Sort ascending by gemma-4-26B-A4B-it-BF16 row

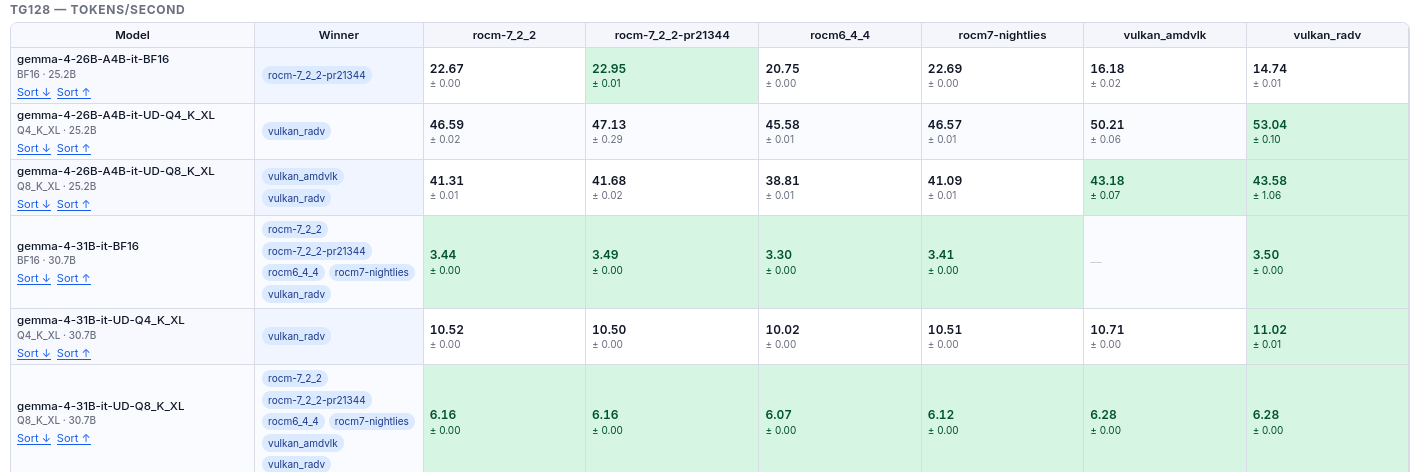pyautogui.click(x=74, y=92)
